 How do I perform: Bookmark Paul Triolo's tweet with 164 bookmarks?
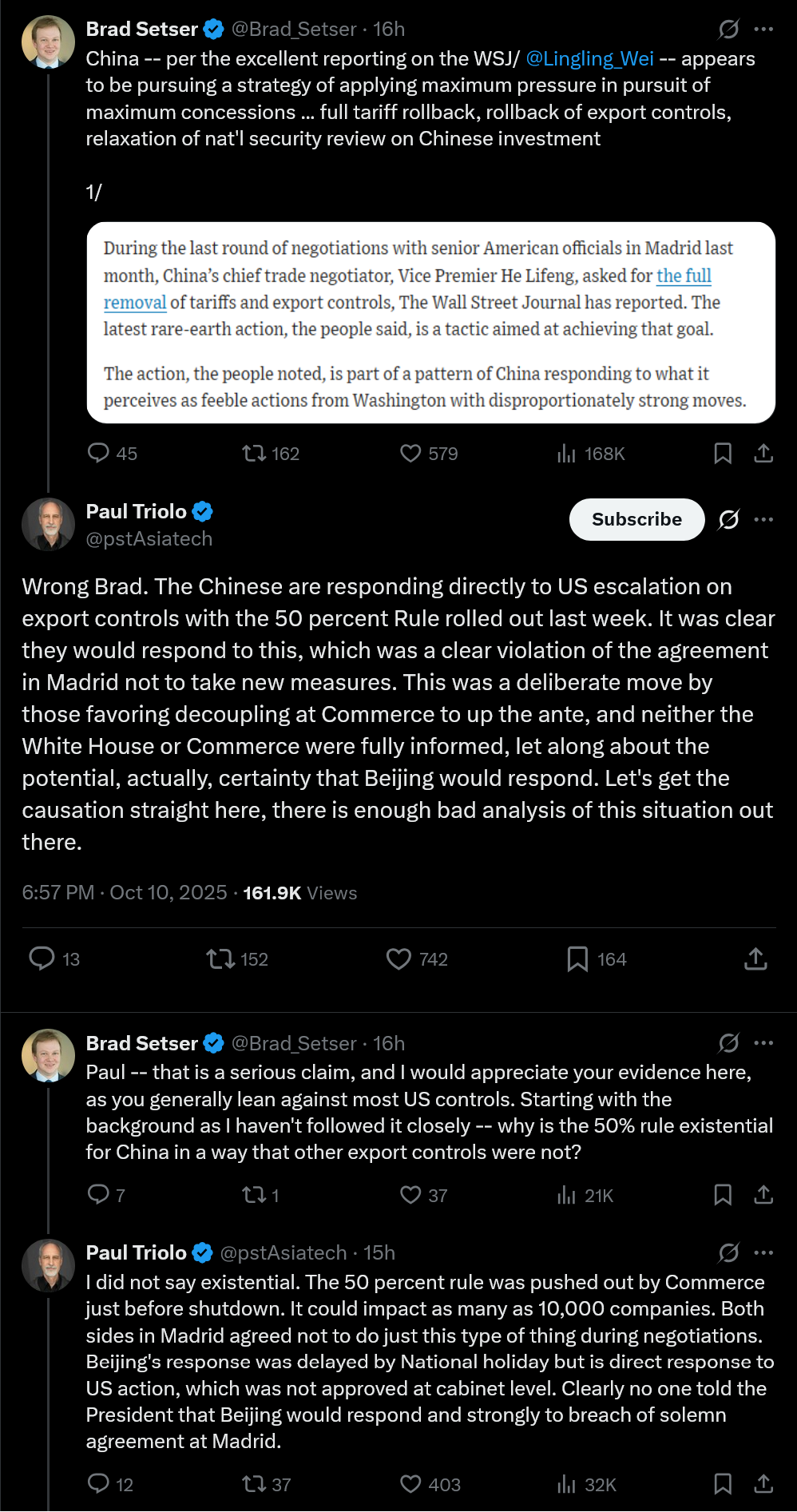[x=577, y=958]
